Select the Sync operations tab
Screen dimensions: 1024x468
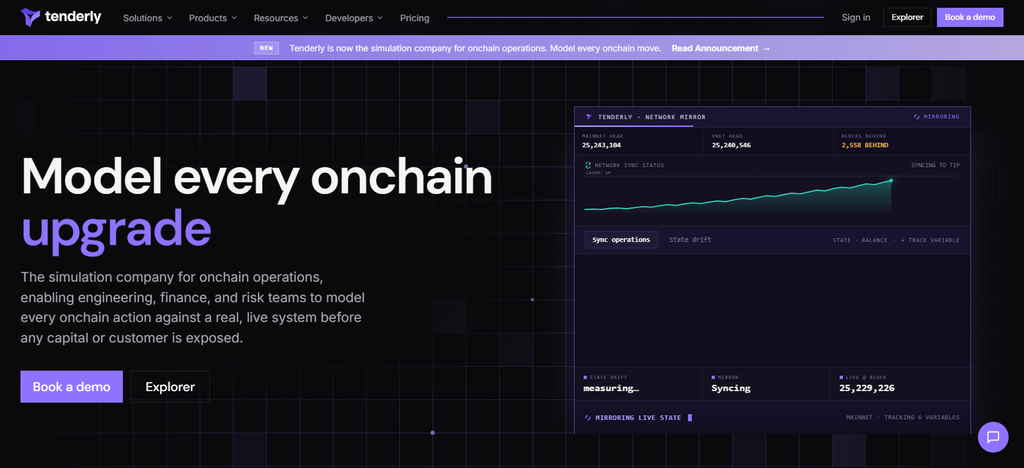click(621, 240)
